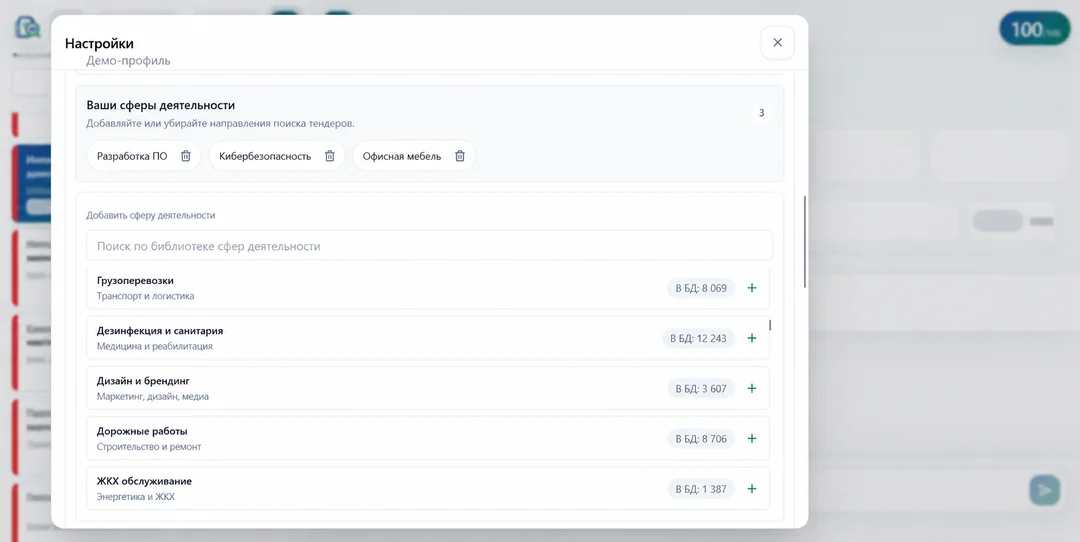Click the 'Ваши сферы деятельности' heading

(160, 105)
